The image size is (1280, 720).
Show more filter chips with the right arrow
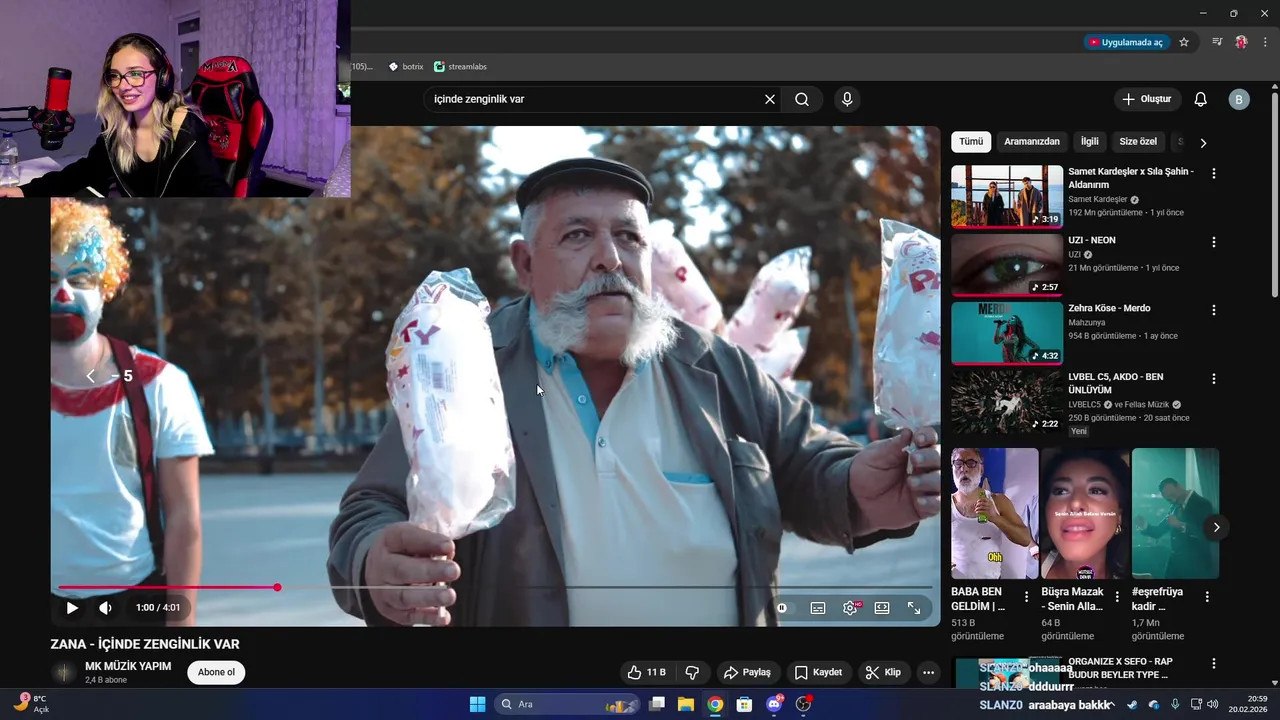click(x=1203, y=142)
